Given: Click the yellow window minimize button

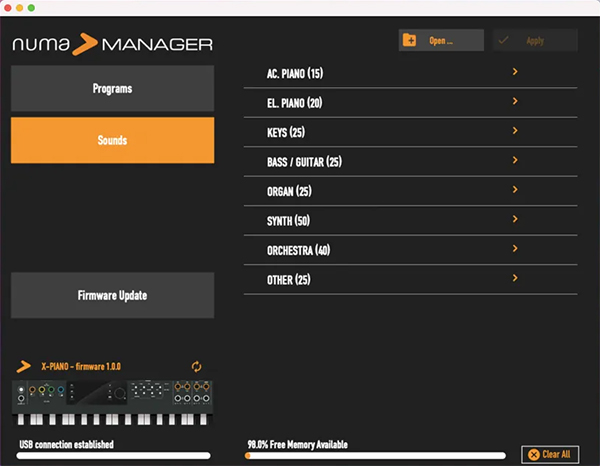Looking at the screenshot, I should click(x=20, y=8).
